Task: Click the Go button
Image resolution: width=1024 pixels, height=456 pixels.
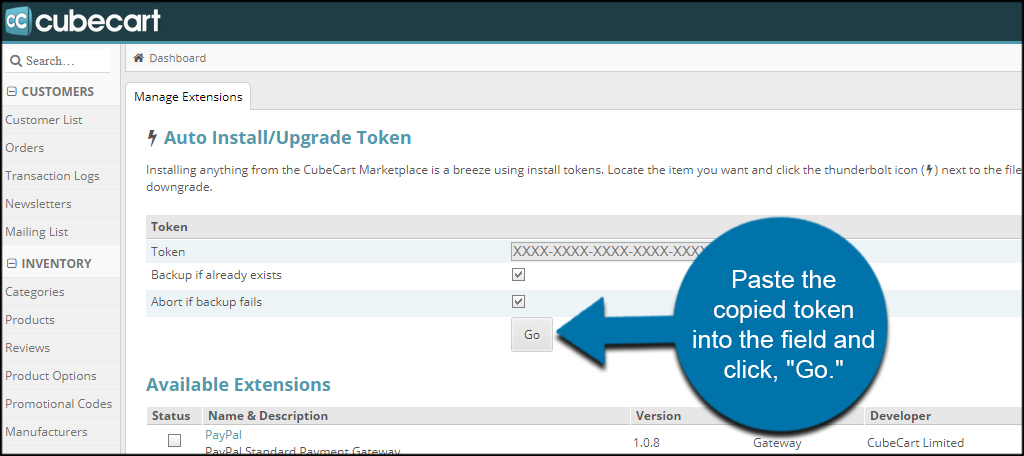Action: [532, 334]
